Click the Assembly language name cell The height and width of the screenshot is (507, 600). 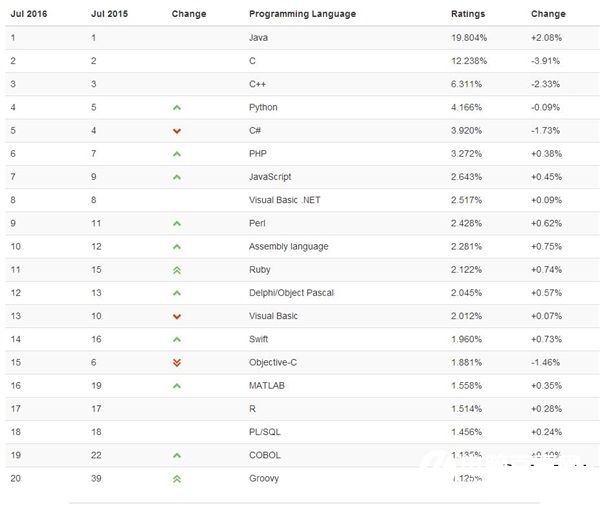pos(288,247)
